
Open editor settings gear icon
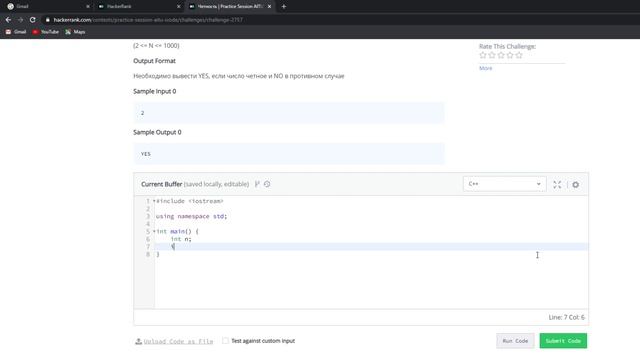click(x=576, y=184)
